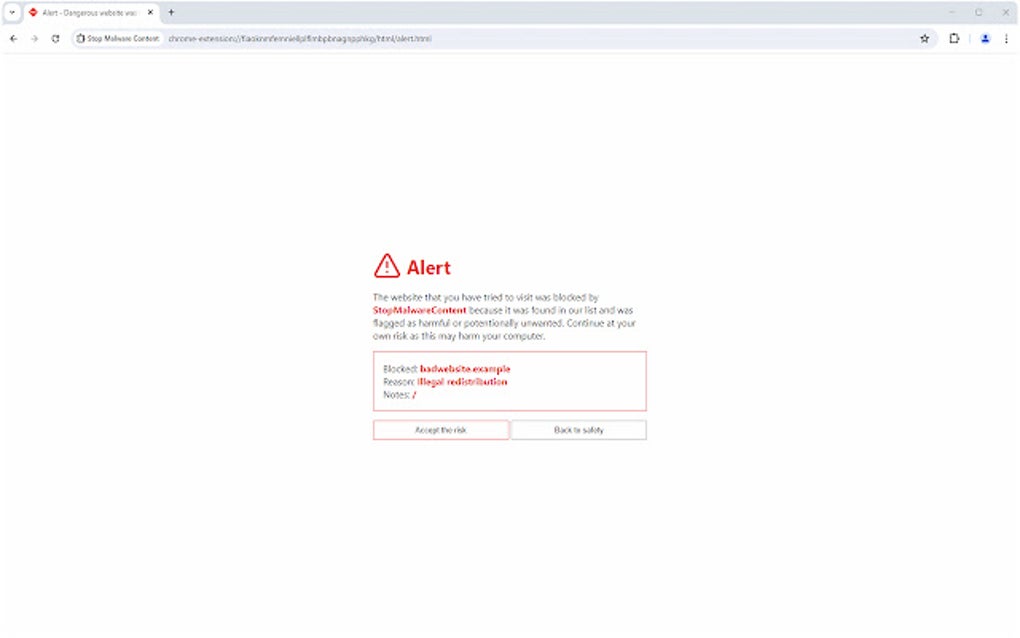The image size is (1020, 638).
Task: Open the Chrome three-dot menu
Action: click(x=1006, y=38)
